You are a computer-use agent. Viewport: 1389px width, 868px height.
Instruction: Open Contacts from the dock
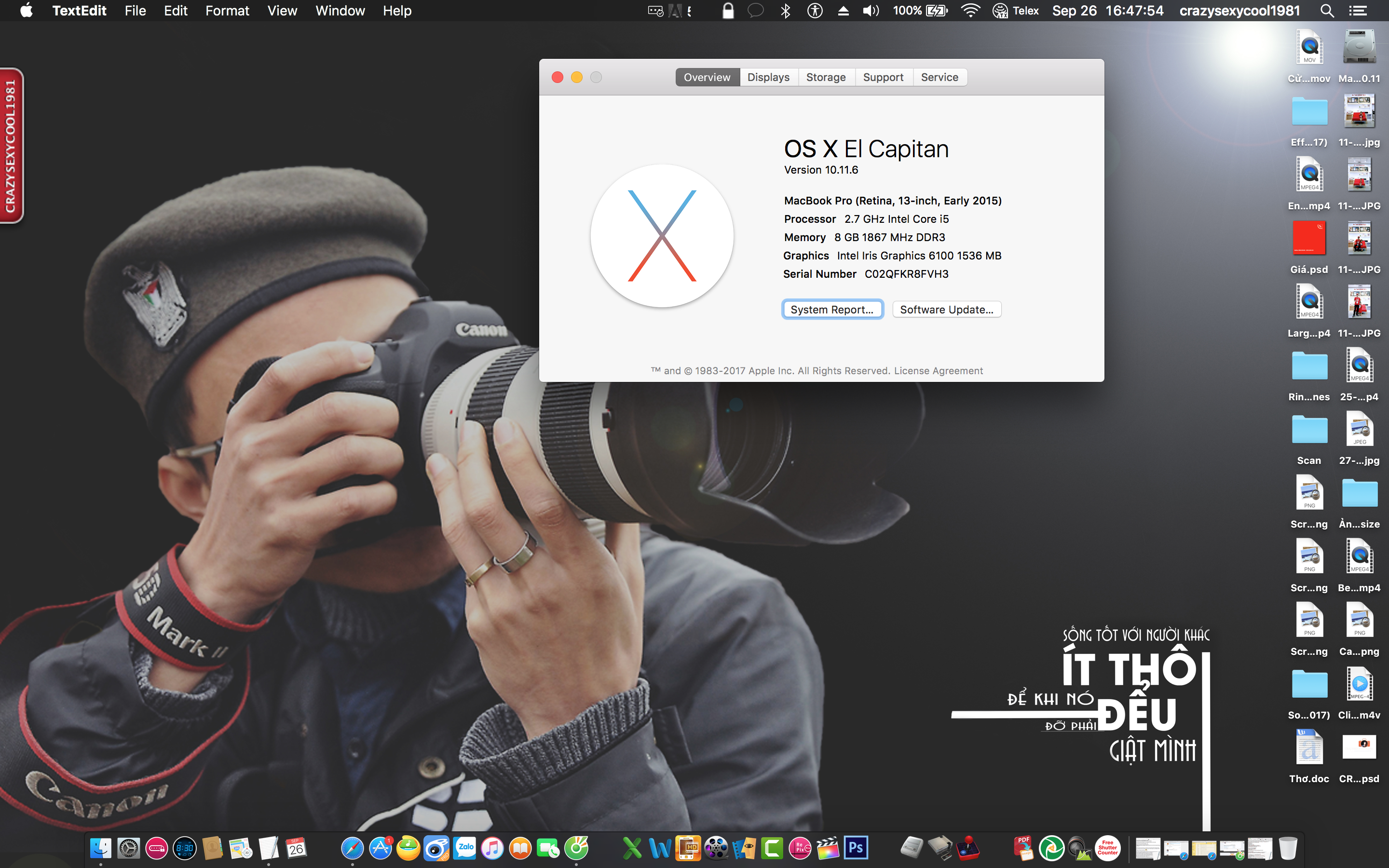(212, 847)
